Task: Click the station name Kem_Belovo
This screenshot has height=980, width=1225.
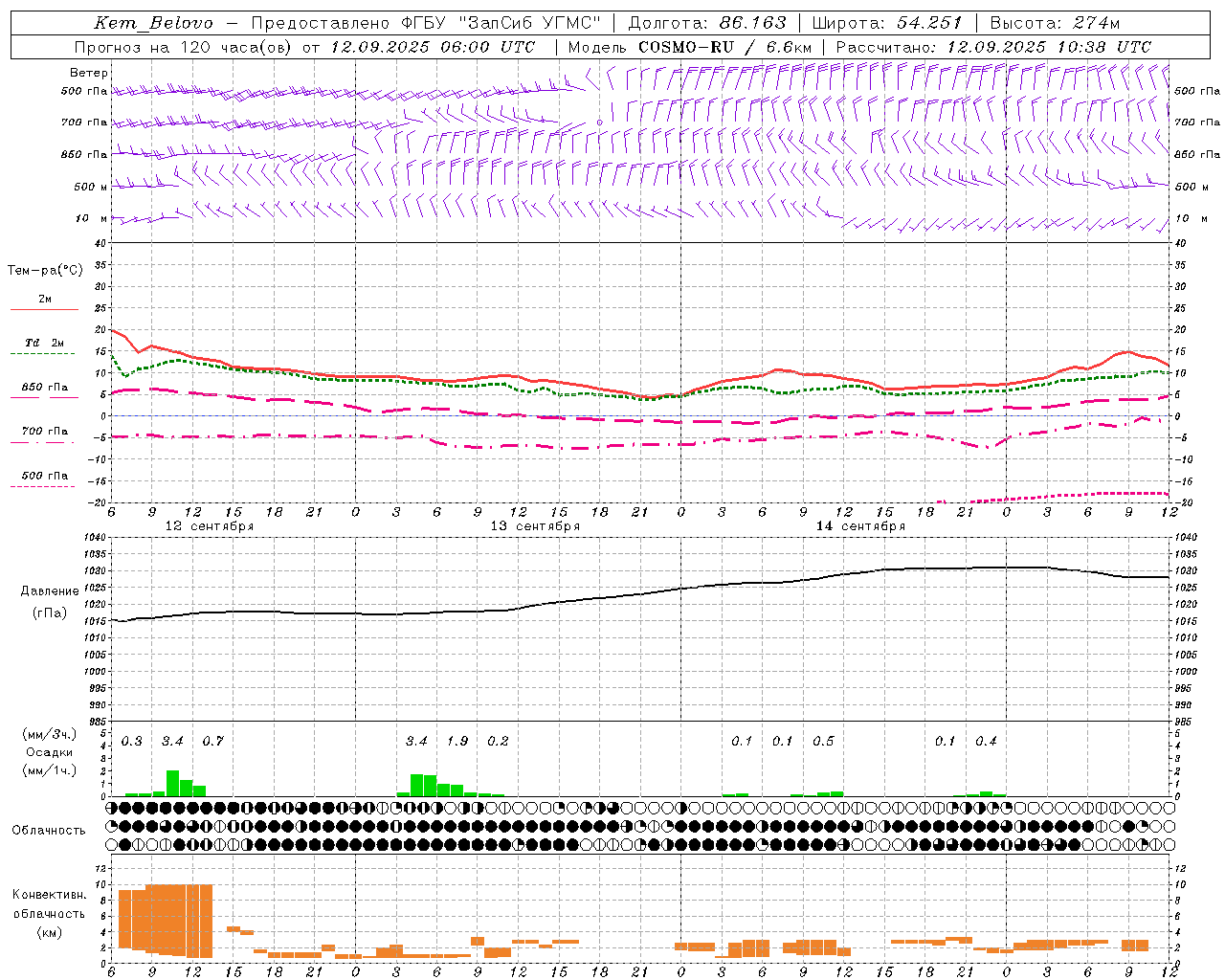Action: [154, 23]
